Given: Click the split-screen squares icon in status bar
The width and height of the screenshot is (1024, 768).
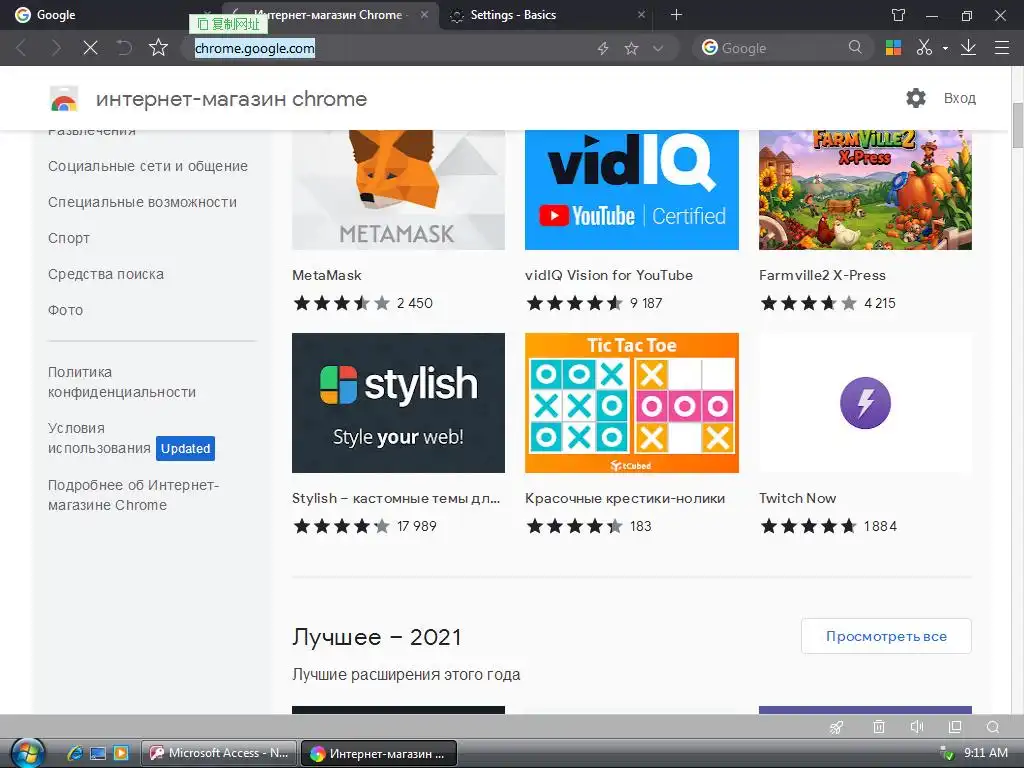Looking at the screenshot, I should tap(955, 727).
